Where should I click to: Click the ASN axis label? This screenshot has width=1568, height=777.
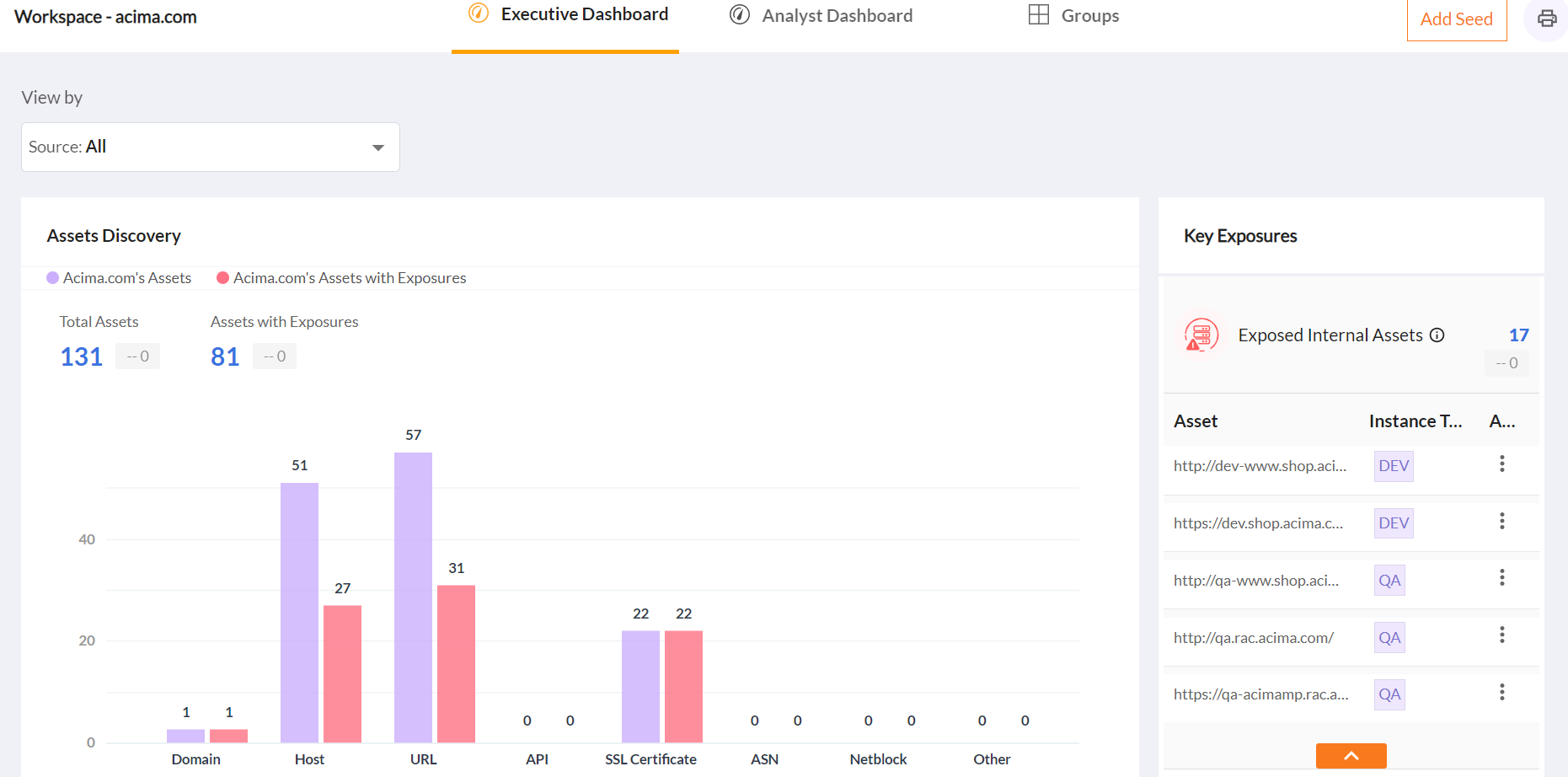764,759
